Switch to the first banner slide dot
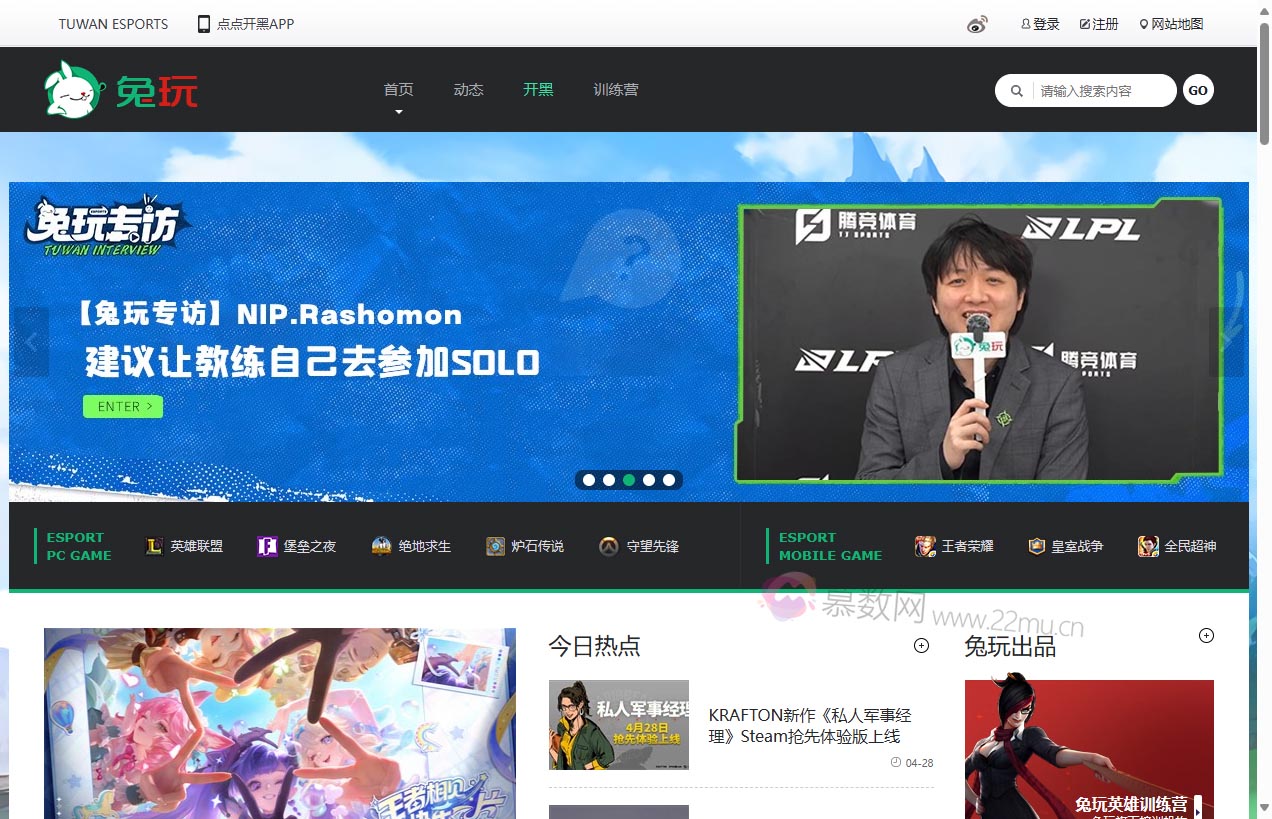The height and width of the screenshot is (819, 1272). point(589,480)
